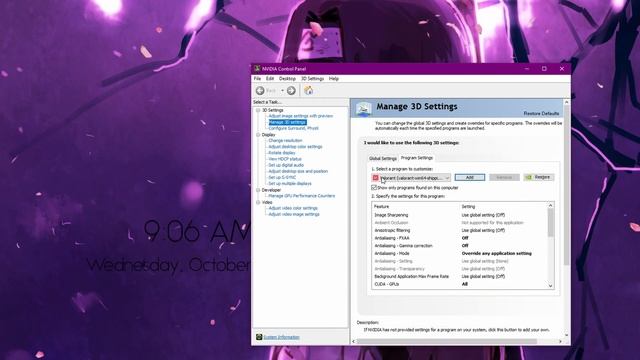Image resolution: width=640 pixels, height=360 pixels.
Task: Click settings list scroll up arrow
Action: click(x=550, y=205)
